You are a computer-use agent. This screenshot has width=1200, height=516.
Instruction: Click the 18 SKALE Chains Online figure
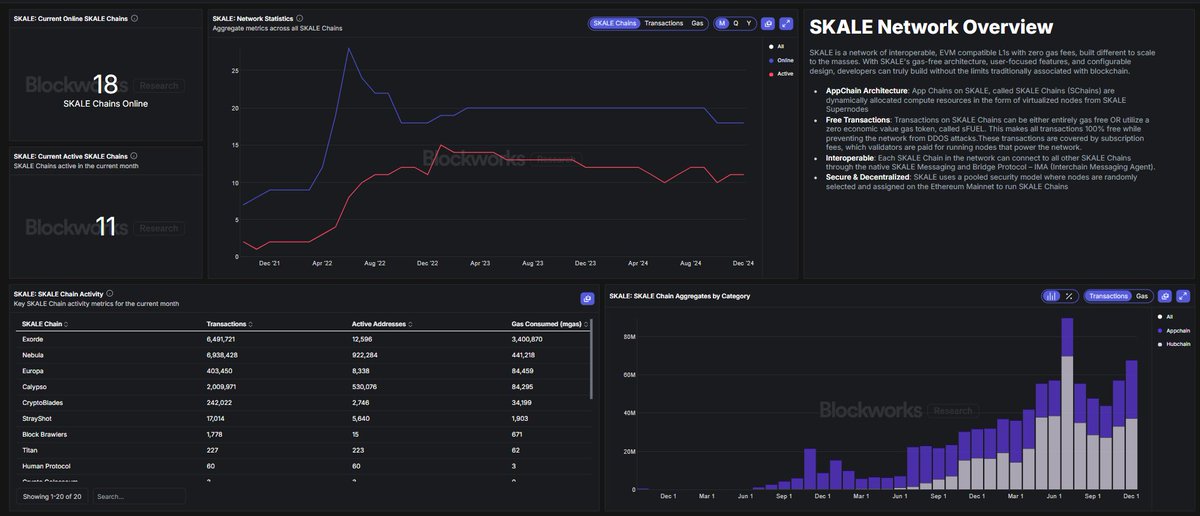tap(106, 85)
